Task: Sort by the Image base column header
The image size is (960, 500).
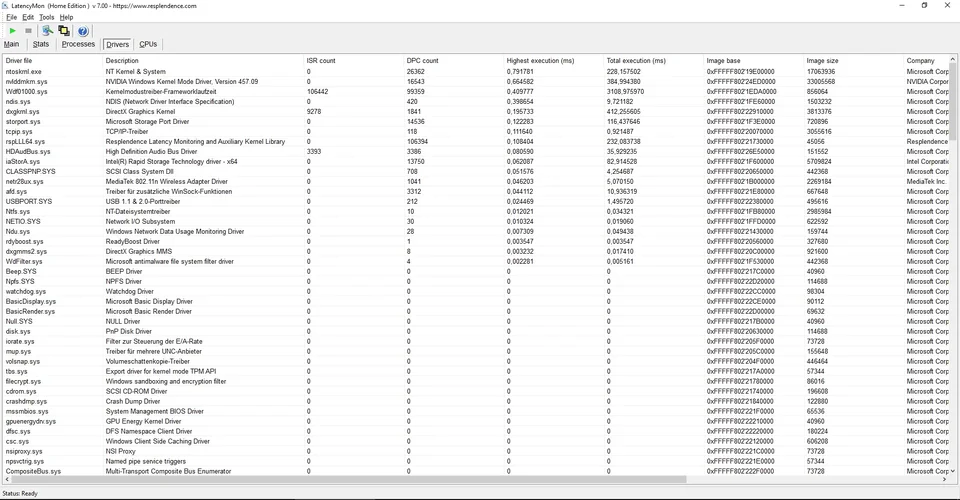Action: [754, 61]
